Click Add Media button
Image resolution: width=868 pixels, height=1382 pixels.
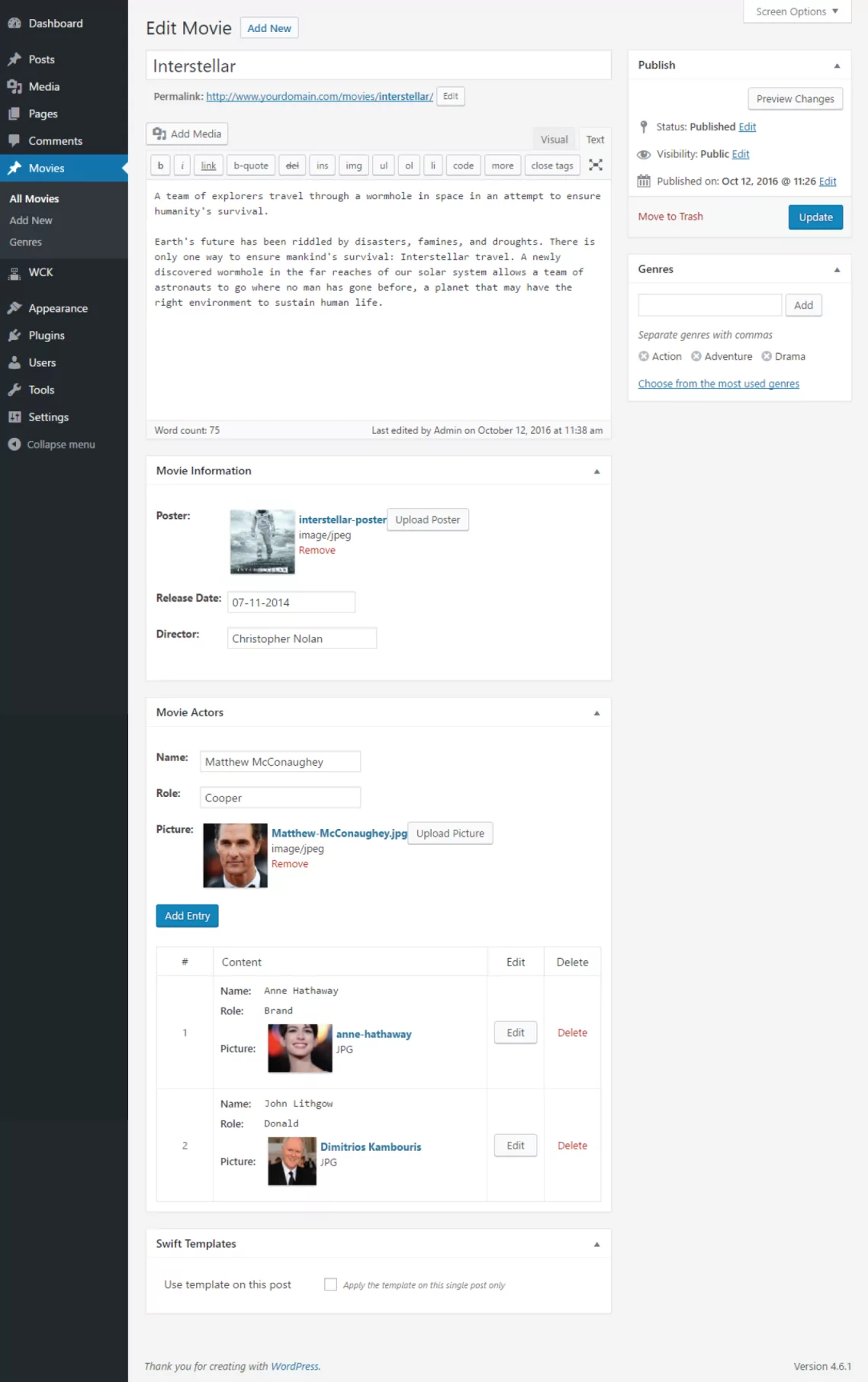point(187,134)
